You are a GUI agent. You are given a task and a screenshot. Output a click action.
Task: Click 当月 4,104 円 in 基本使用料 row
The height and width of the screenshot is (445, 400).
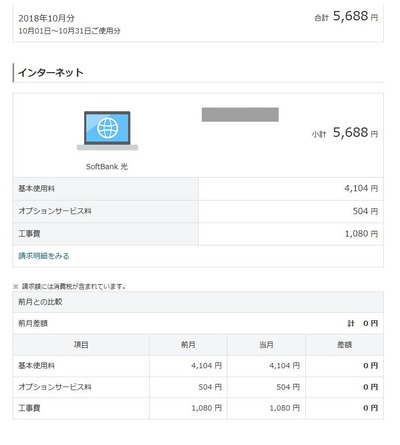(284, 366)
